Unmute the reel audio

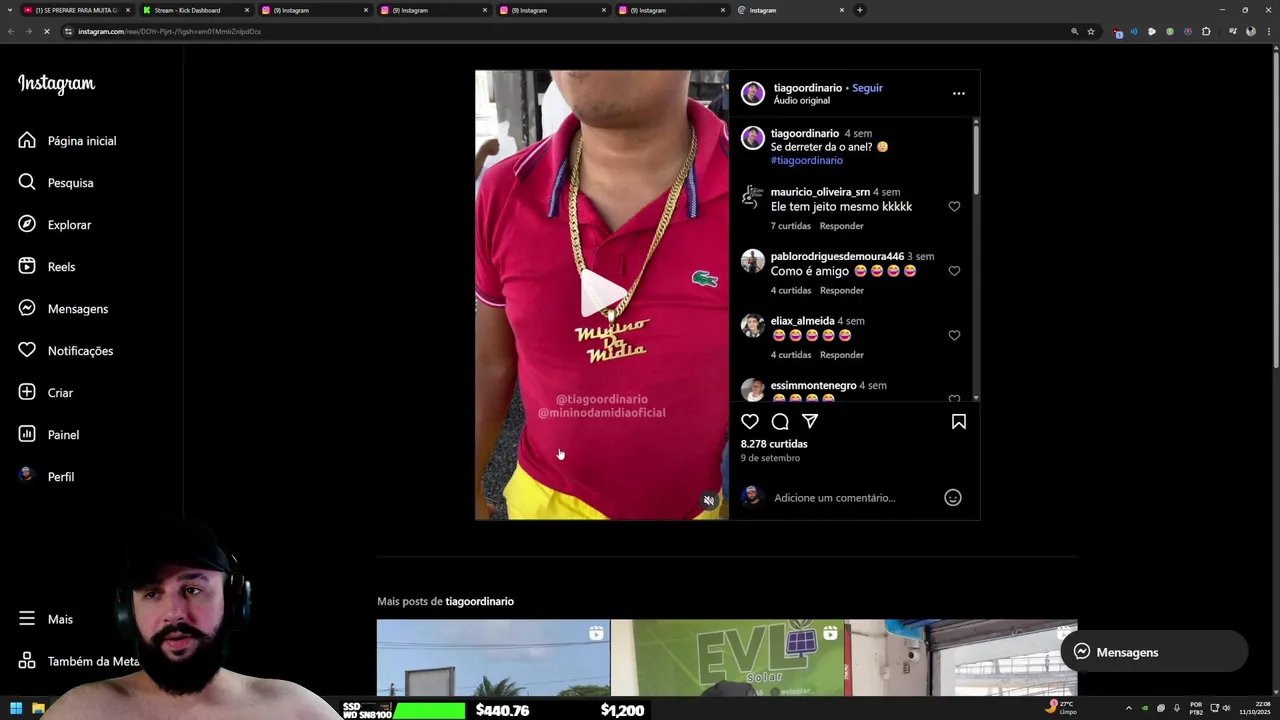click(709, 501)
